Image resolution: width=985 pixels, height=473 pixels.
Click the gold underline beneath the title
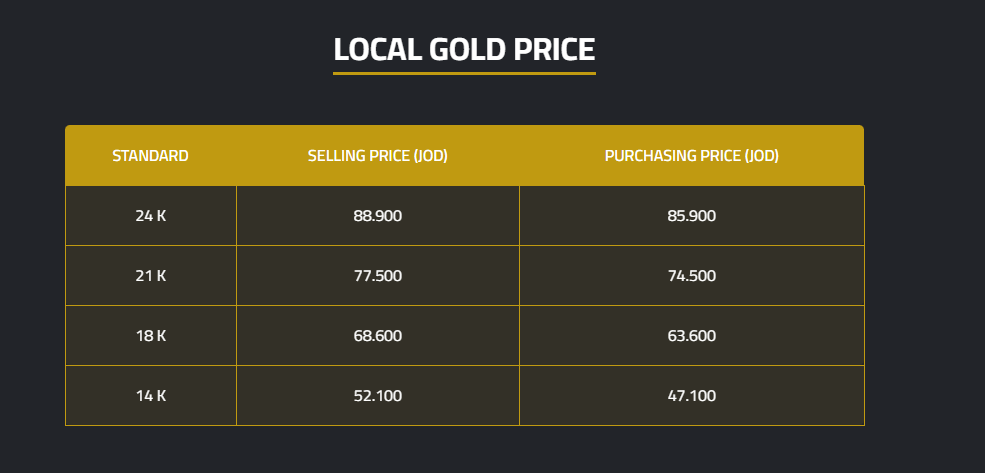[464, 73]
